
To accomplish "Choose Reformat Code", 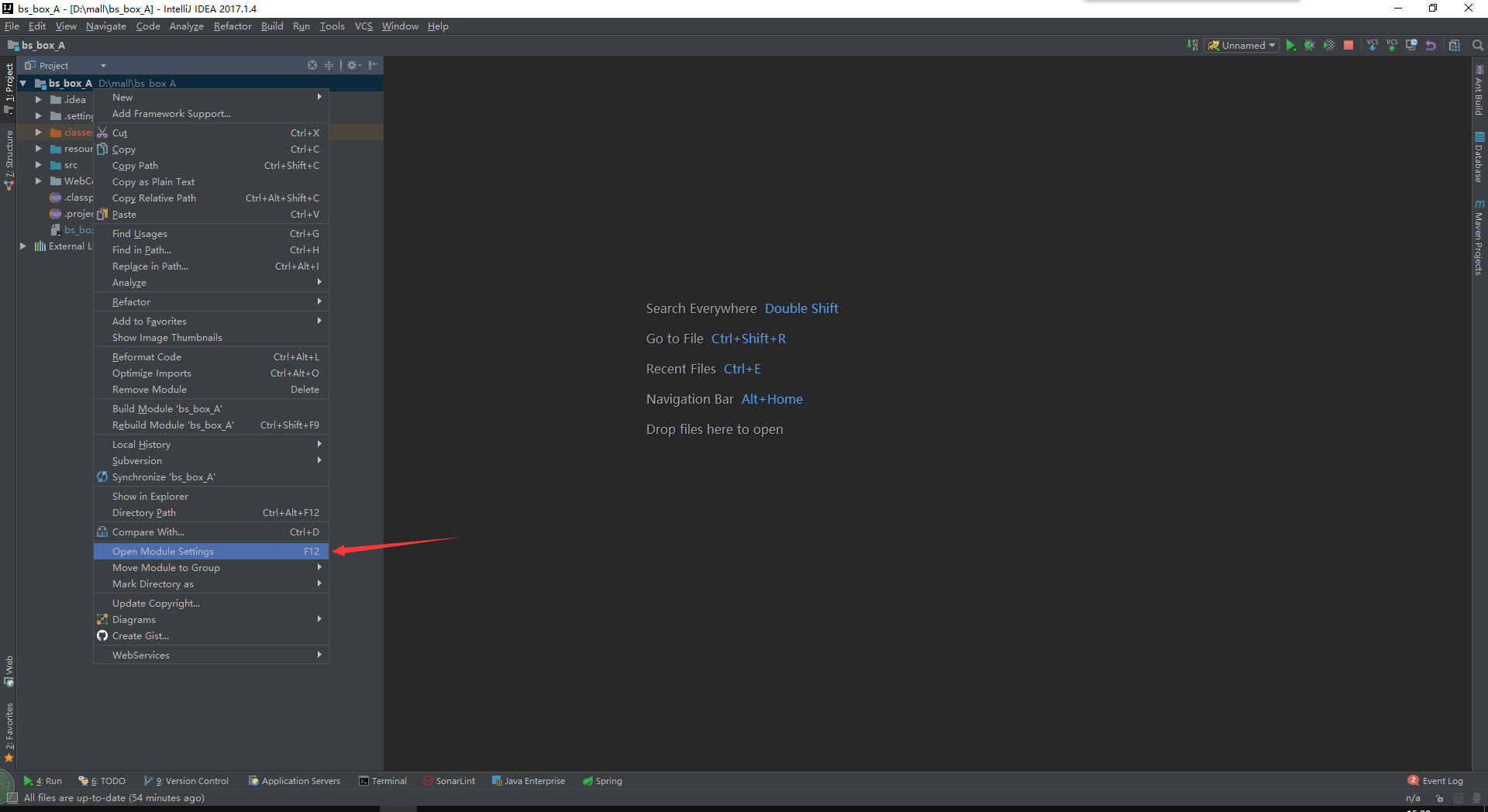I will click(211, 356).
